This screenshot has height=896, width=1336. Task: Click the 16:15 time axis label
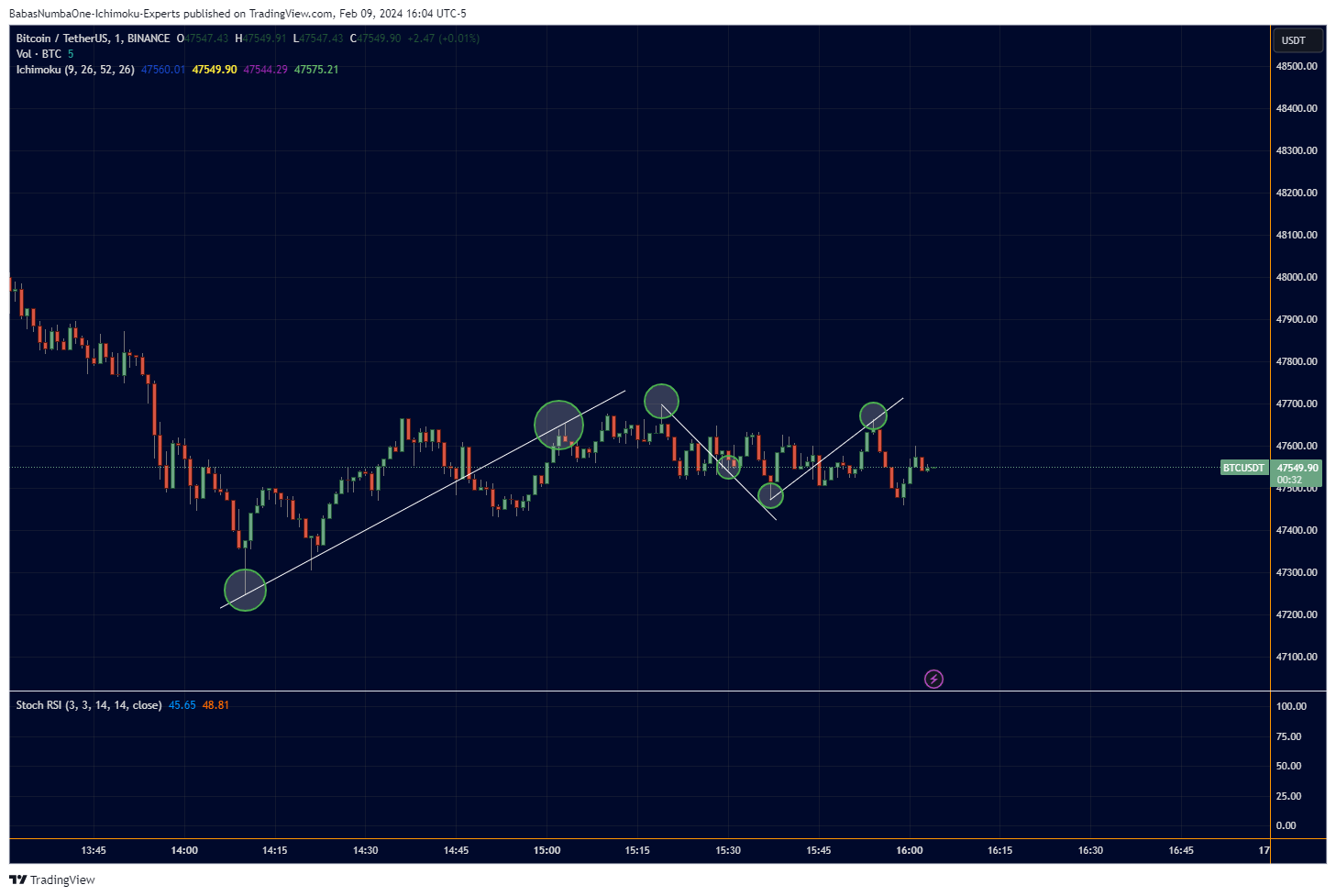[999, 850]
